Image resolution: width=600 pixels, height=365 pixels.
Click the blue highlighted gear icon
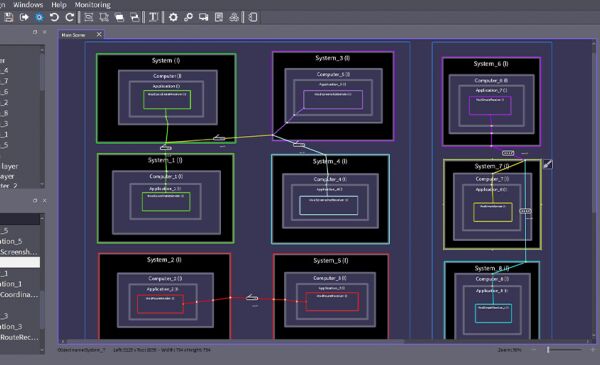coord(39,17)
